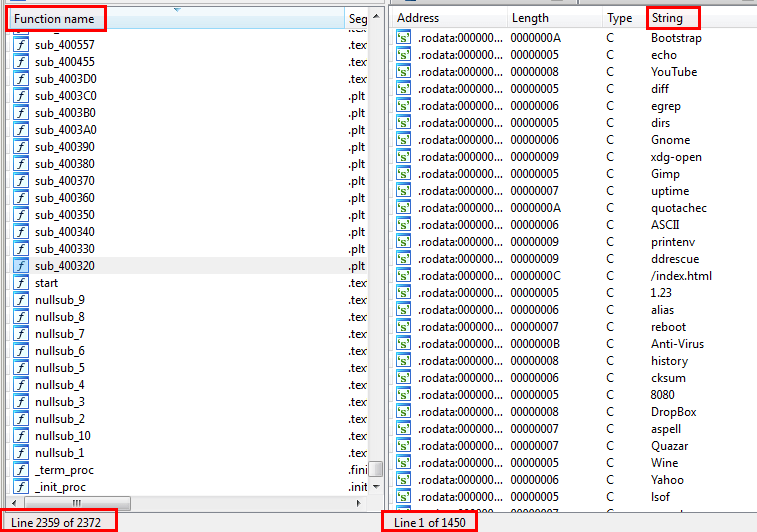Click function icon beside _term_proc
757x532 pixels.
click(x=20, y=470)
